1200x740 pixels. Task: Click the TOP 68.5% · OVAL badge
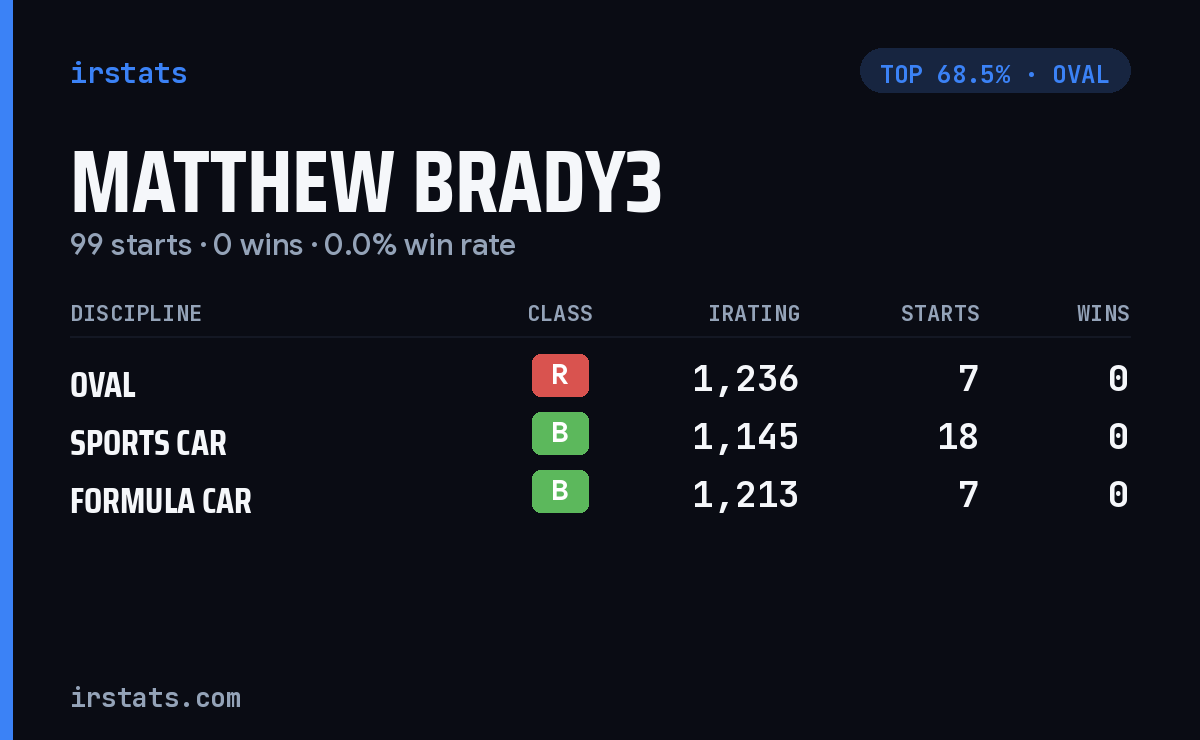(995, 71)
